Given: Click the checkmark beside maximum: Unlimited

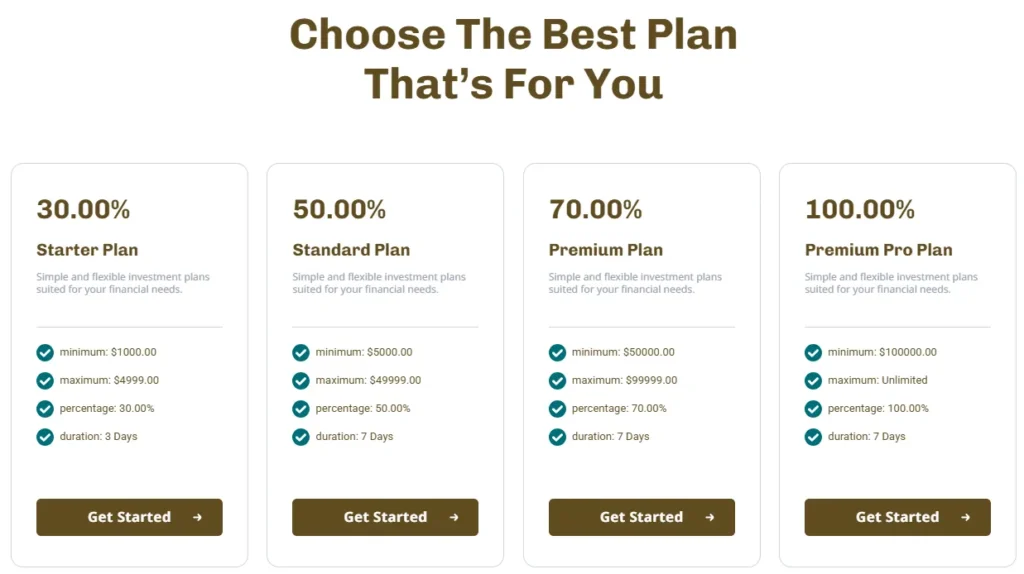Looking at the screenshot, I should point(813,380).
